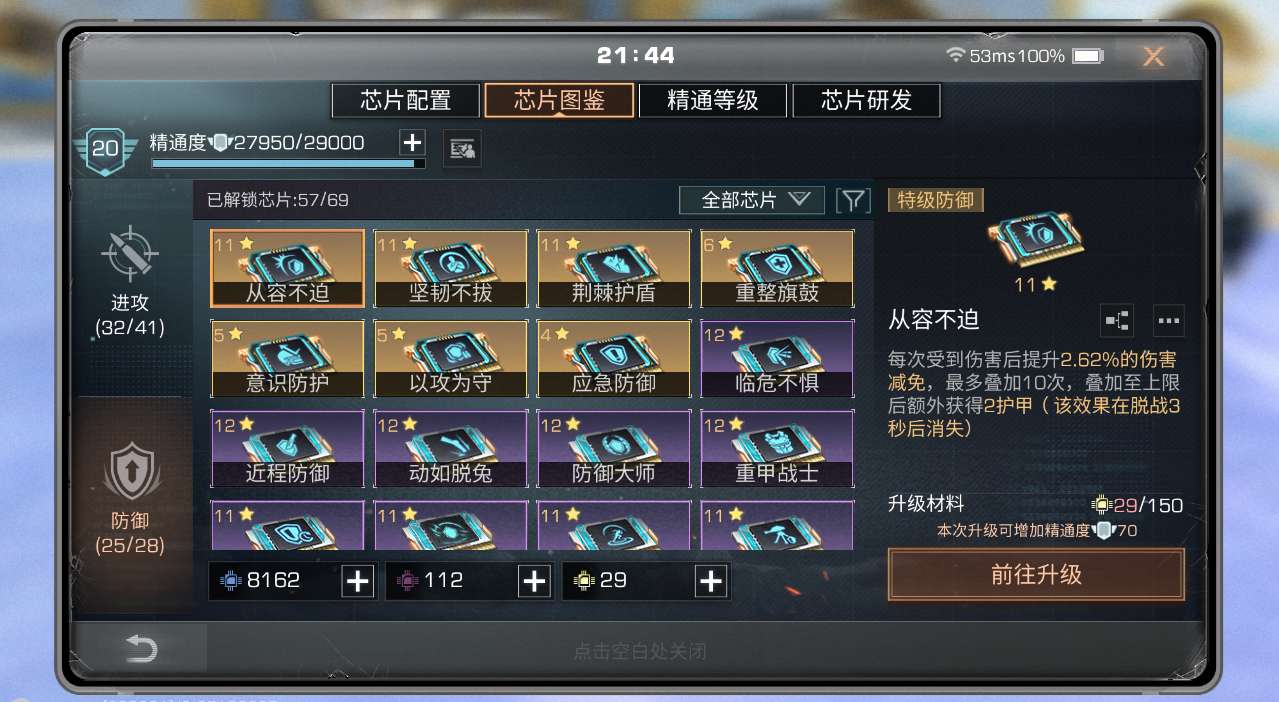Viewport: 1279px width, 702px height.
Task: Add more blue chip currency (8162)
Action: (x=358, y=580)
